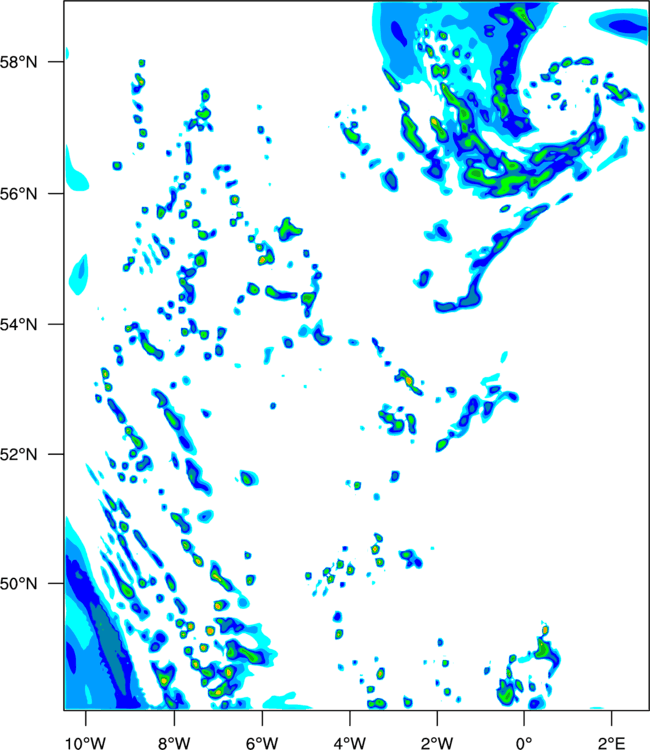This screenshot has height=750, width=650.
Task: Select the 8°W longitude axis label
Action: point(174,742)
